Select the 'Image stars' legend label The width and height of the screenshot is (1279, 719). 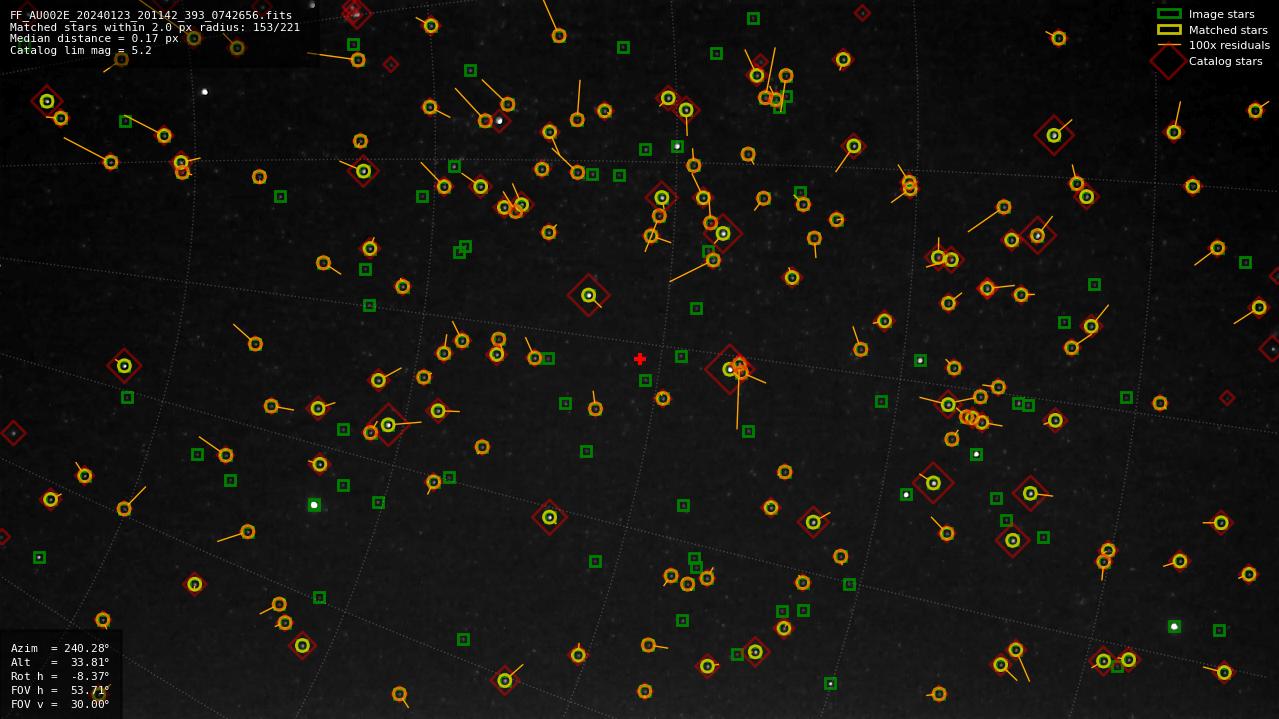click(x=1221, y=14)
